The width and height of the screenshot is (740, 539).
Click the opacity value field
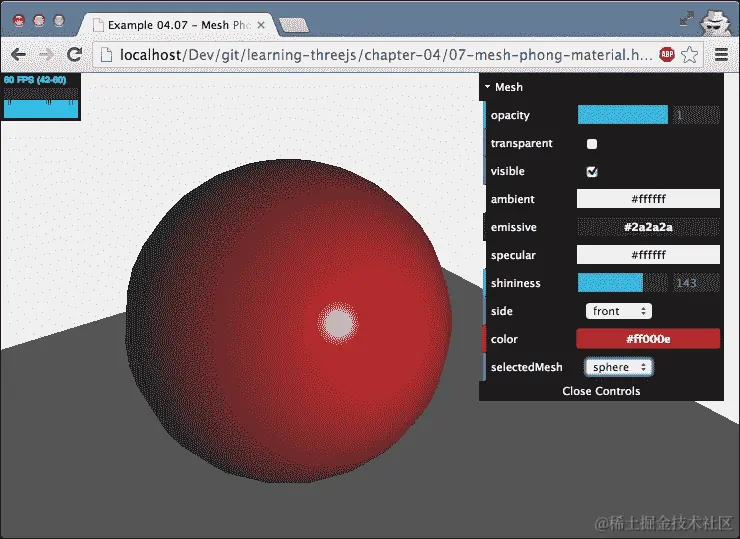point(696,115)
